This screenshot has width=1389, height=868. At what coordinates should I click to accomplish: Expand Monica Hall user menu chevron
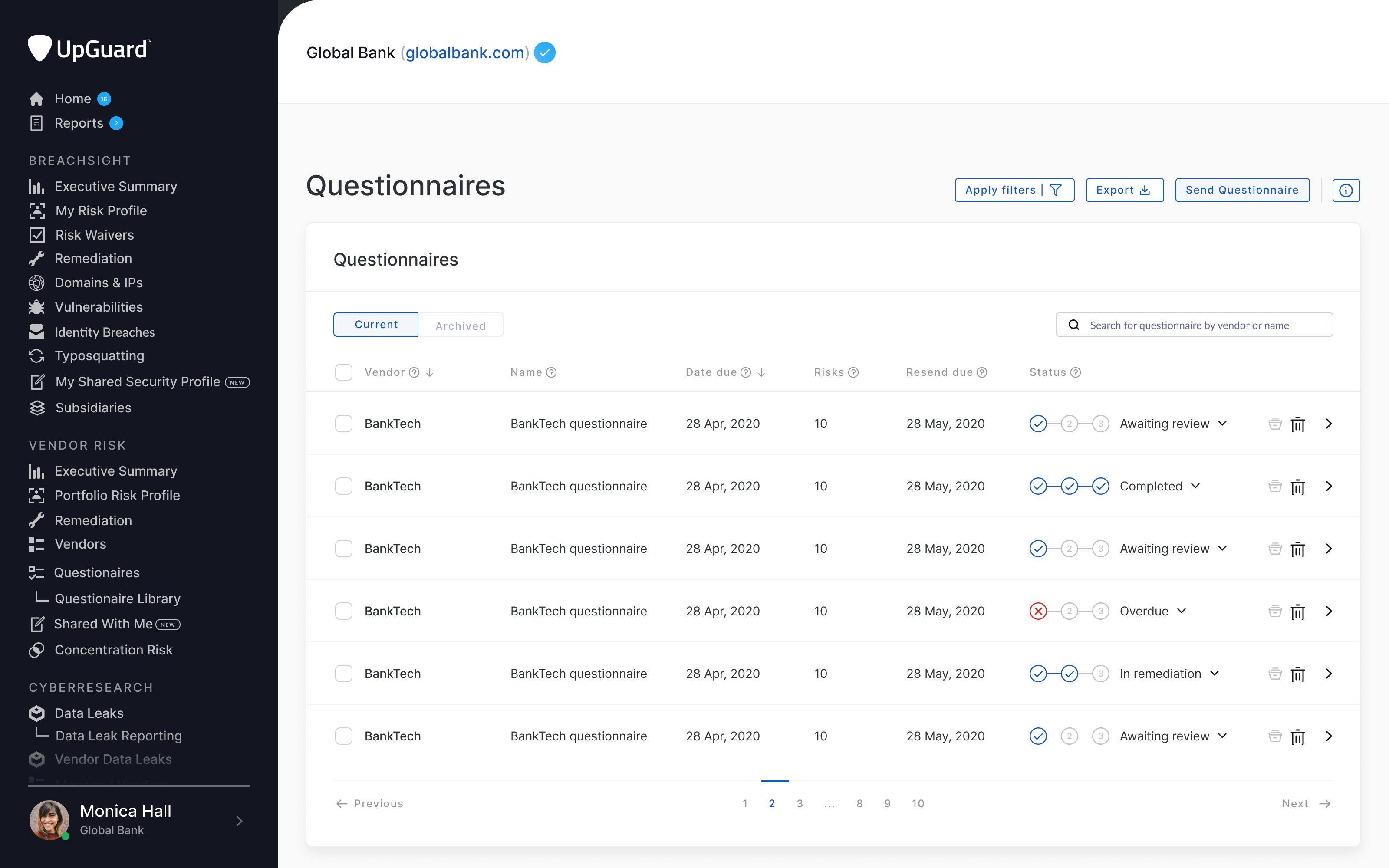(x=239, y=821)
